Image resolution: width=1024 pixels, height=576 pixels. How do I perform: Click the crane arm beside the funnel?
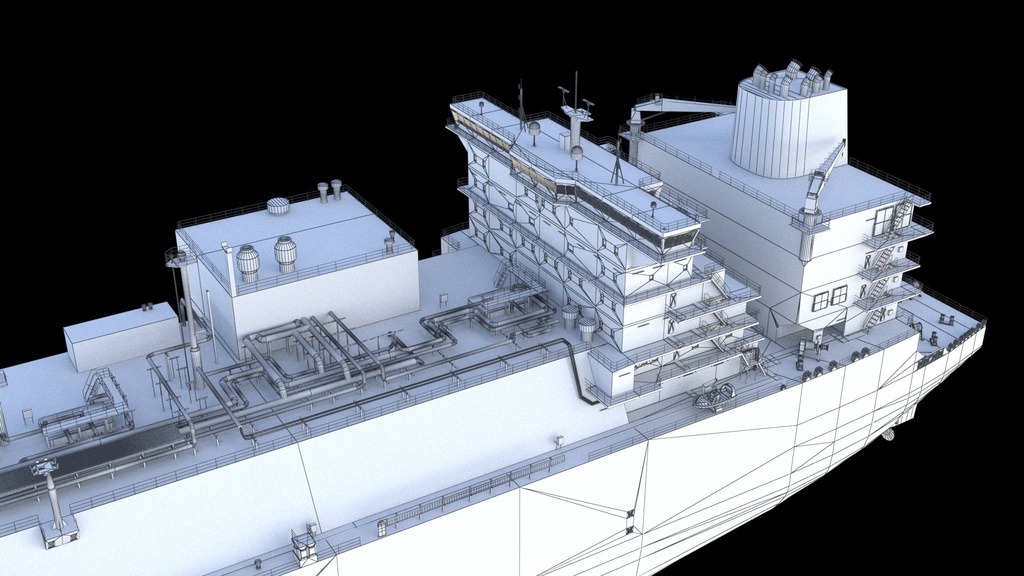(679, 108)
